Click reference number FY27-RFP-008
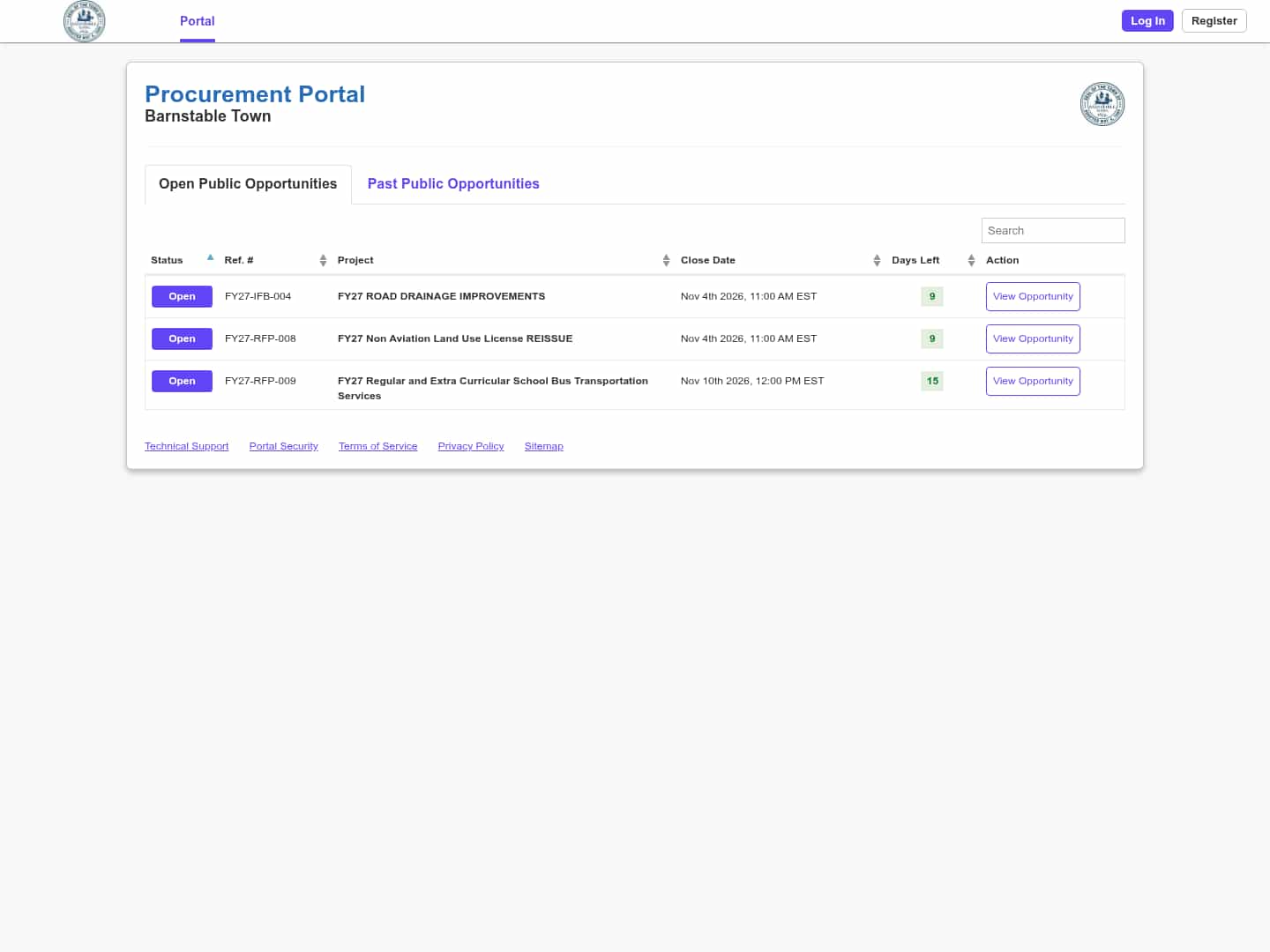Viewport: 1270px width, 952px height. click(260, 339)
